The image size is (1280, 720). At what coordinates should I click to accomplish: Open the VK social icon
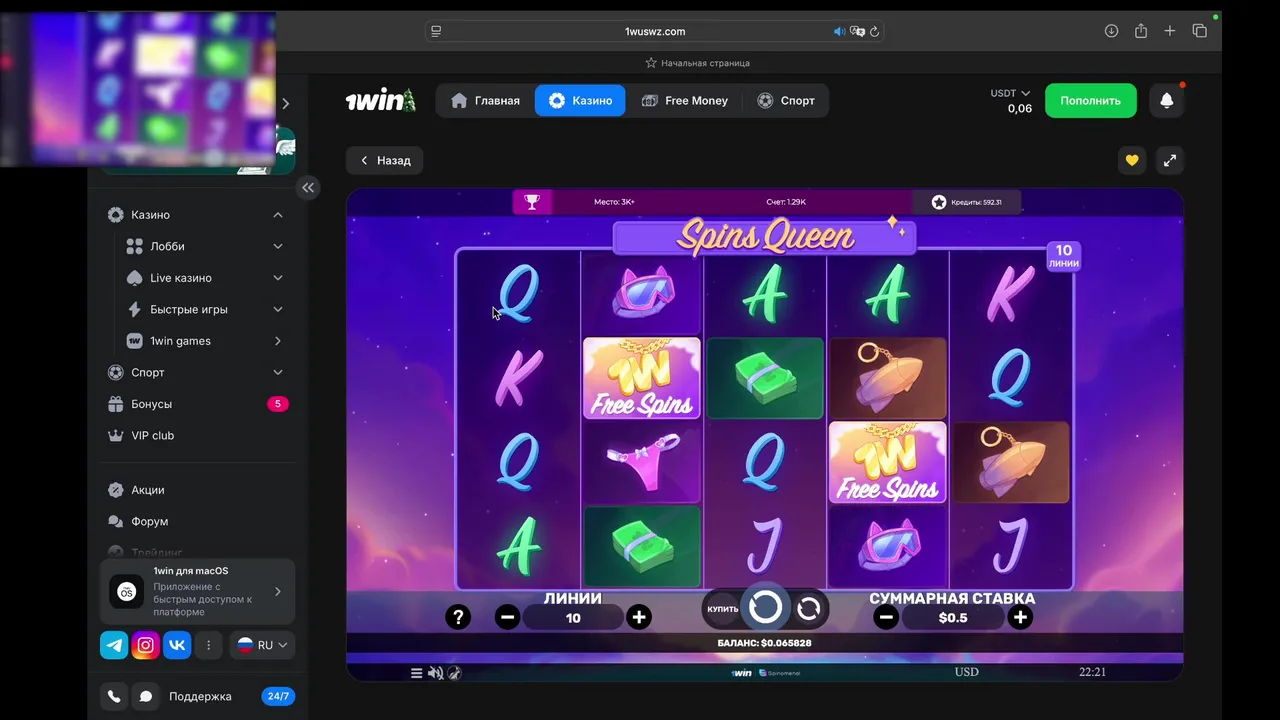[x=177, y=645]
